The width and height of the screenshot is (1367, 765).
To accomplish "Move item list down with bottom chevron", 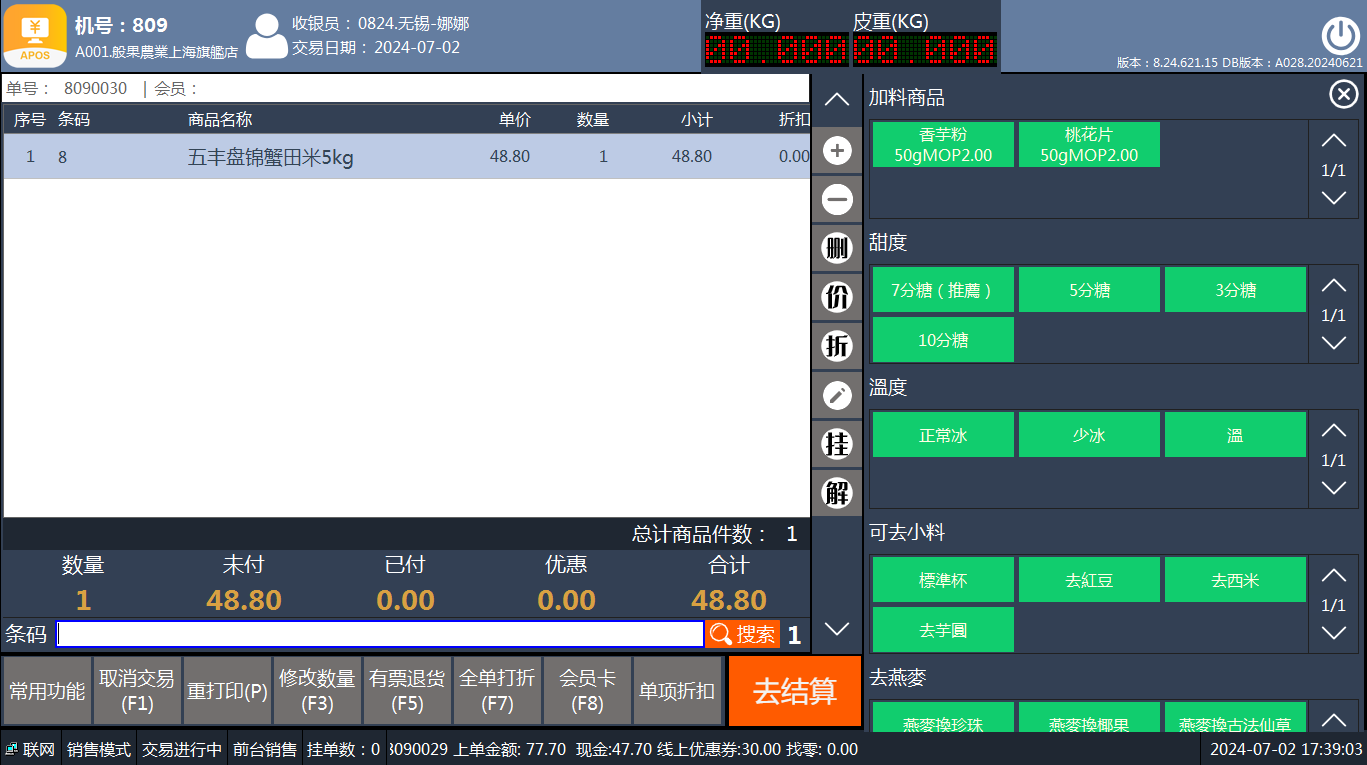I will (x=837, y=629).
